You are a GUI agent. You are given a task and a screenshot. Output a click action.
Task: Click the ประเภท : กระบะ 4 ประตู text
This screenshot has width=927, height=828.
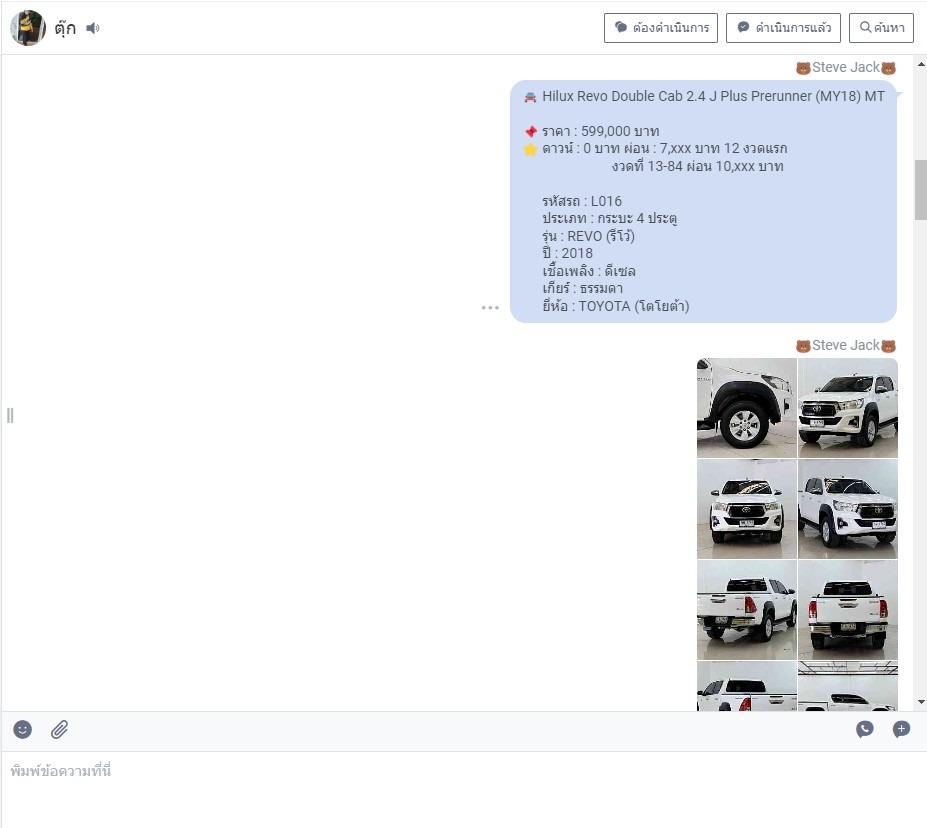(x=610, y=218)
